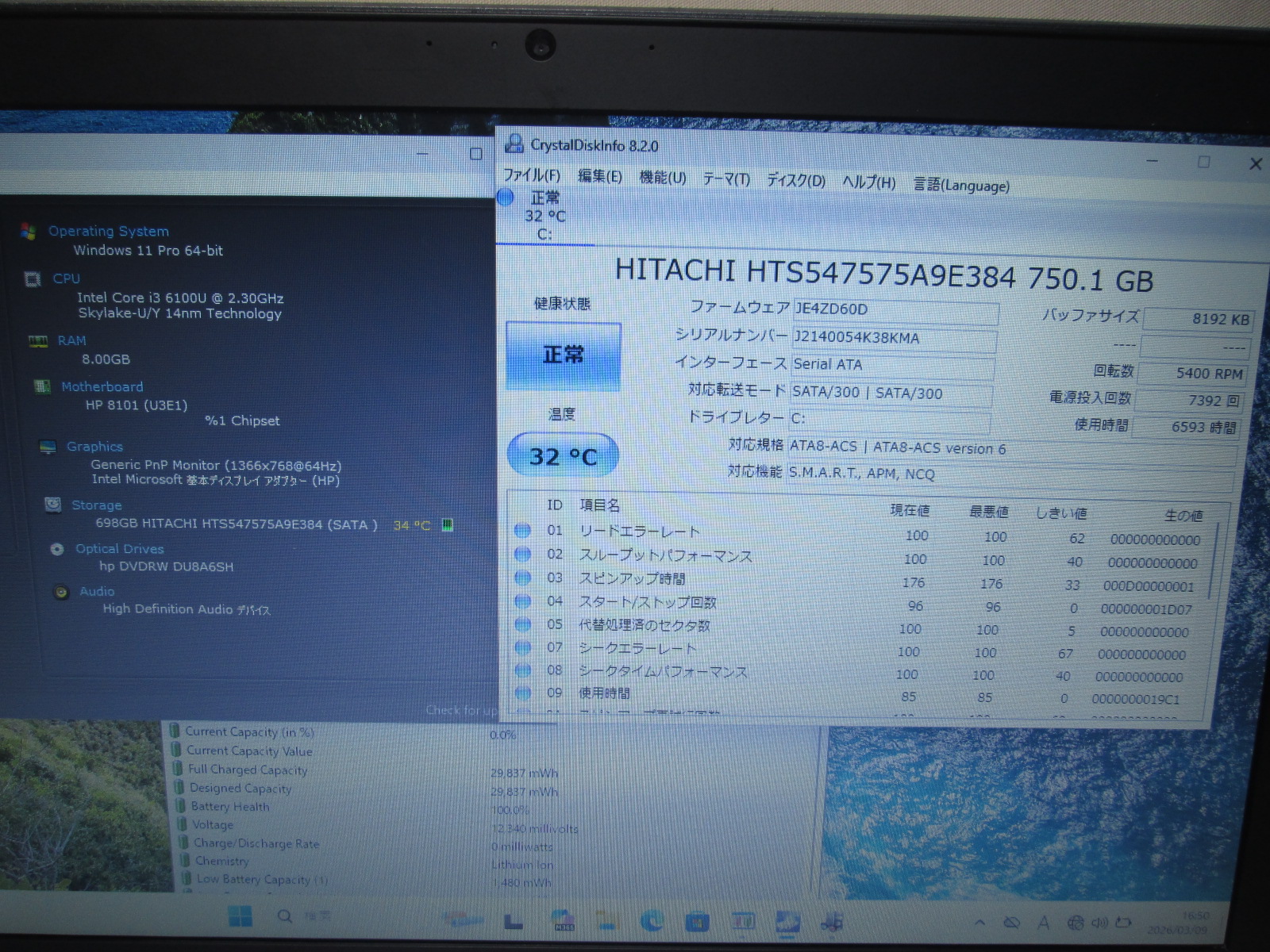Click the 32 °C temperature button

(x=562, y=456)
